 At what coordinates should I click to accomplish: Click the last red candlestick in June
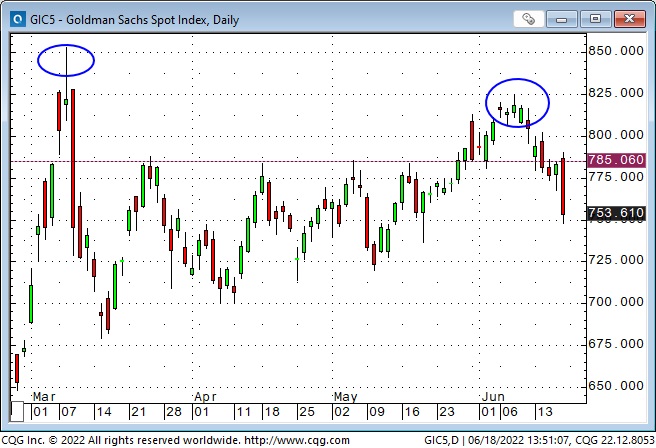[563, 186]
